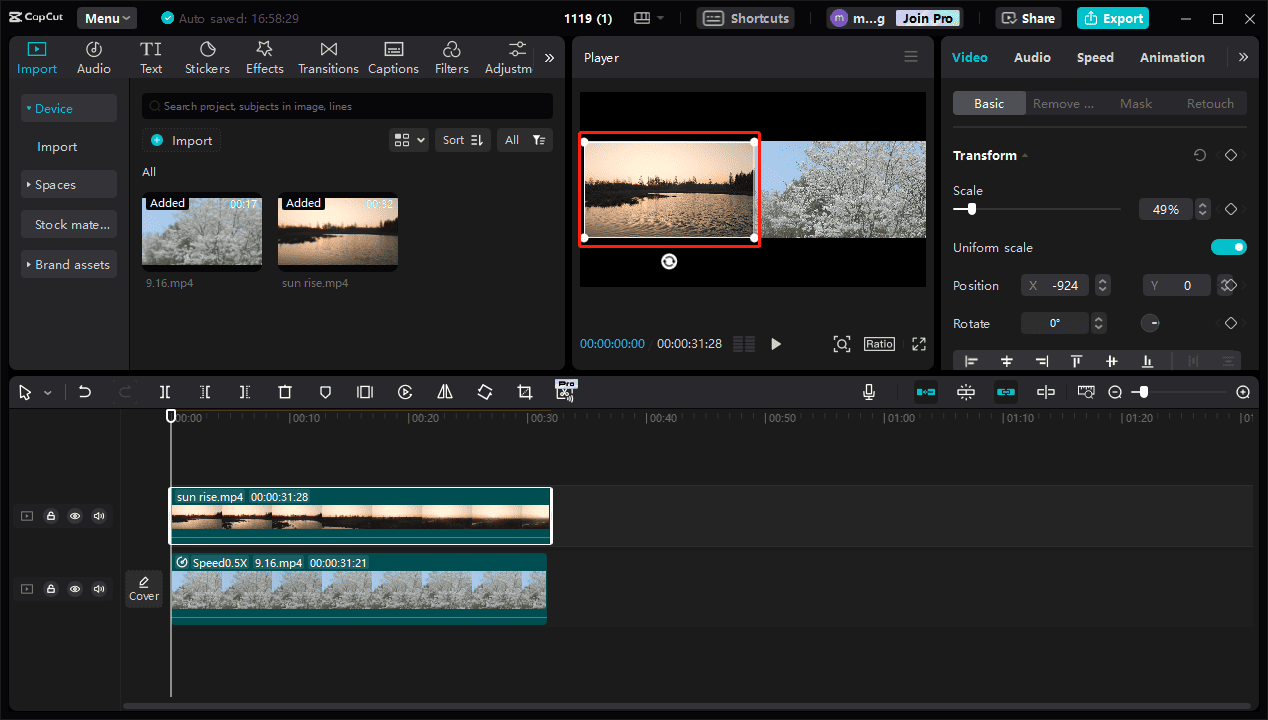Image resolution: width=1268 pixels, height=720 pixels.
Task: Switch to the Audio tab in the right panel
Action: click(x=1032, y=57)
